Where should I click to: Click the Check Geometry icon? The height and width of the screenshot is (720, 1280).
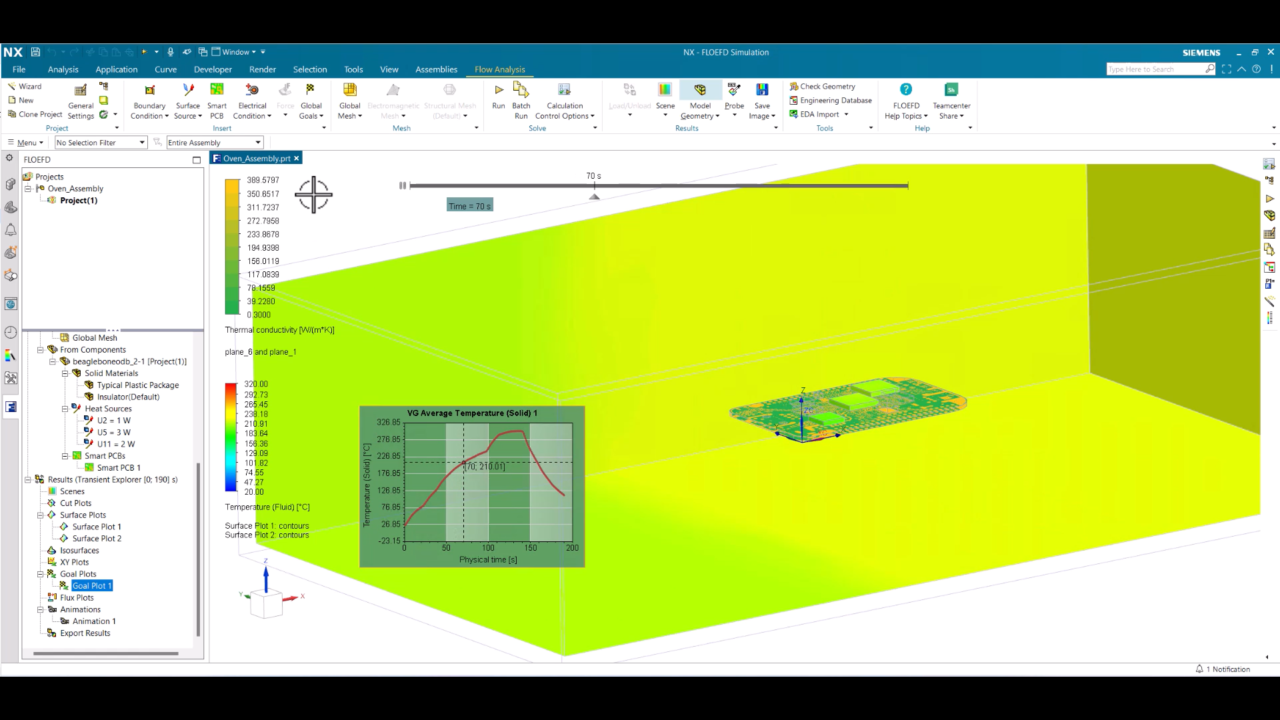tap(794, 86)
